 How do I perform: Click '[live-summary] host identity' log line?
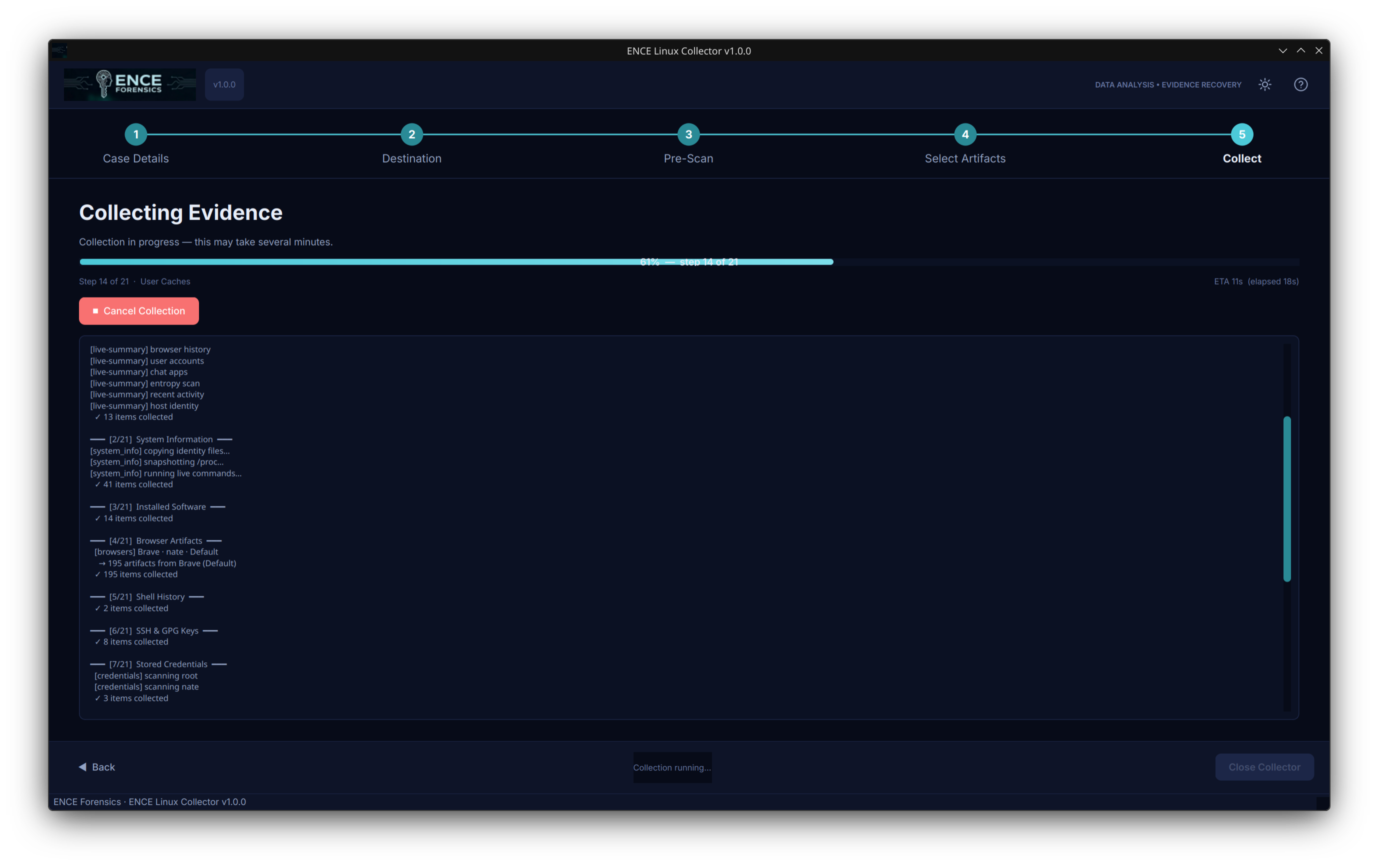144,405
